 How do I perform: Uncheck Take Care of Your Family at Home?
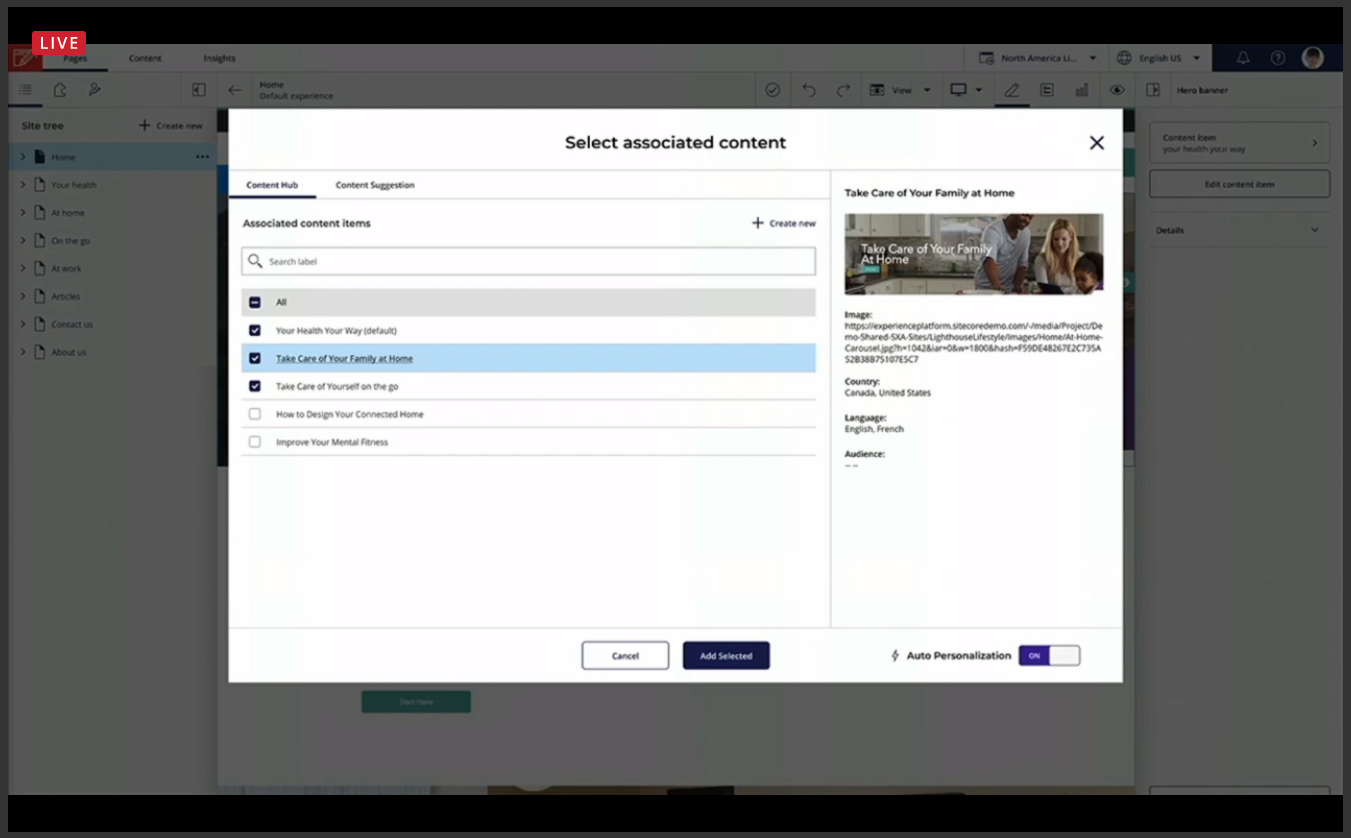pos(255,358)
